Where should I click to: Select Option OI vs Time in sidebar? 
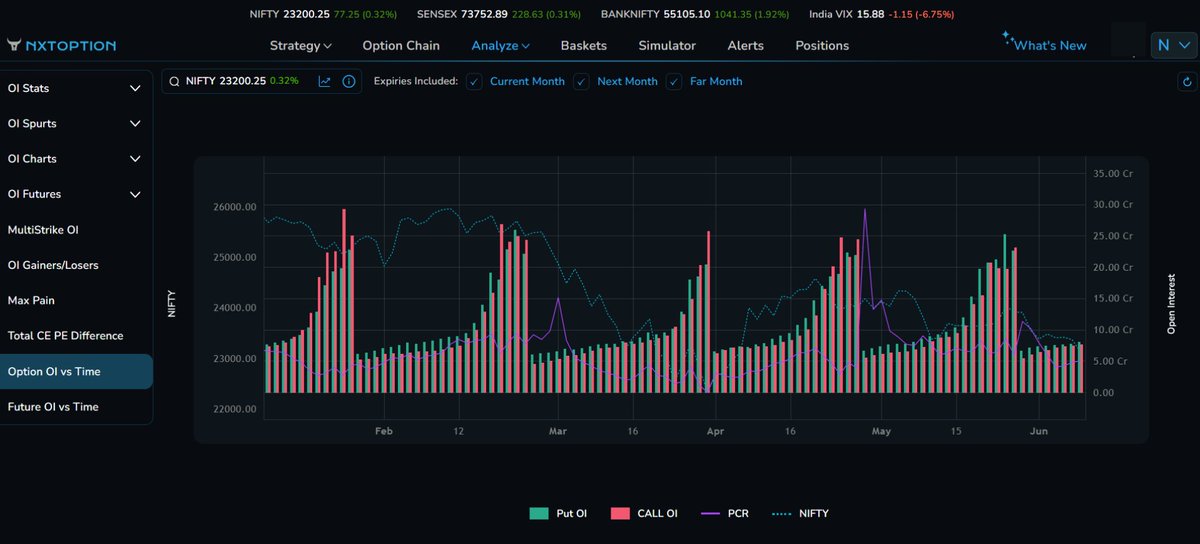[76, 371]
